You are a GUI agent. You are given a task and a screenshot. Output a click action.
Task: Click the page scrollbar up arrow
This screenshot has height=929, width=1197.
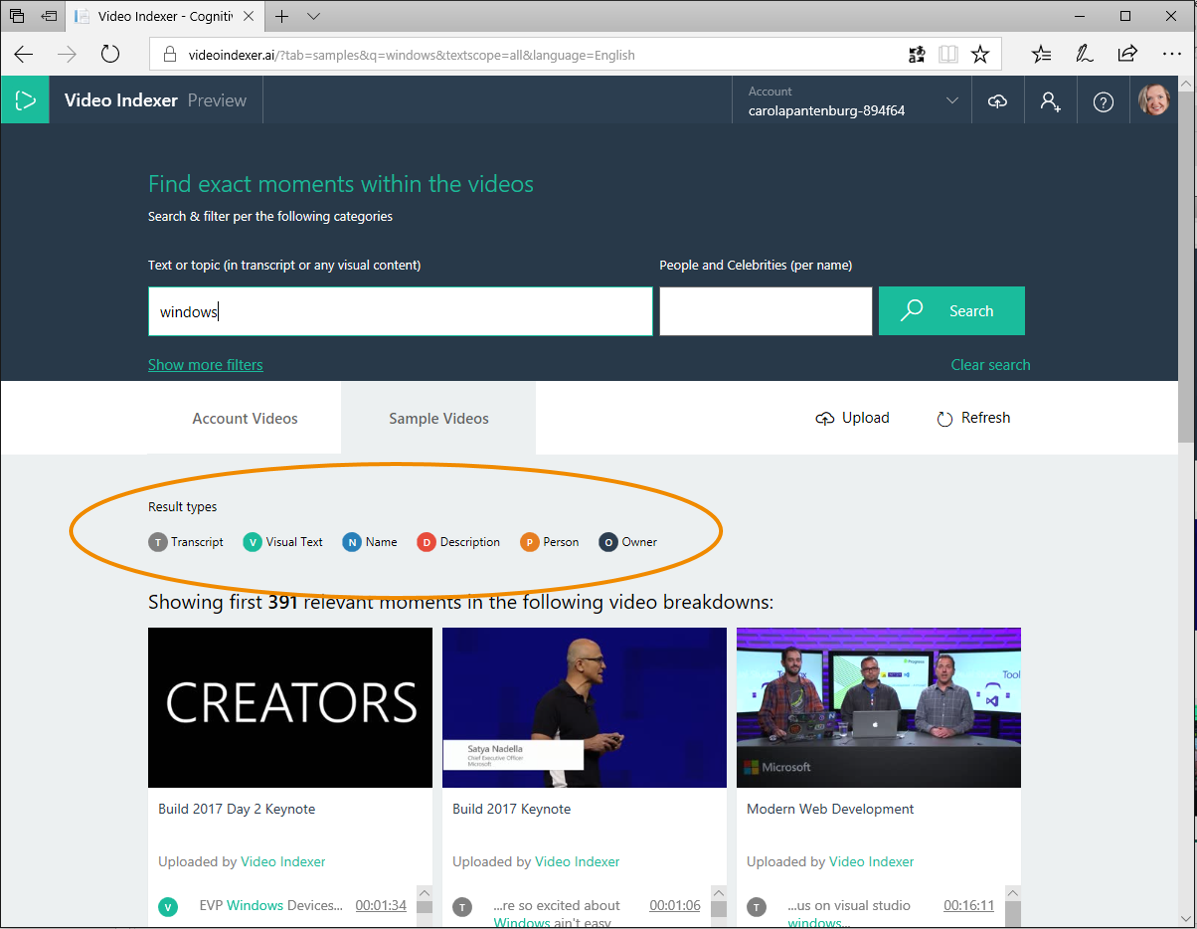pos(1186,83)
